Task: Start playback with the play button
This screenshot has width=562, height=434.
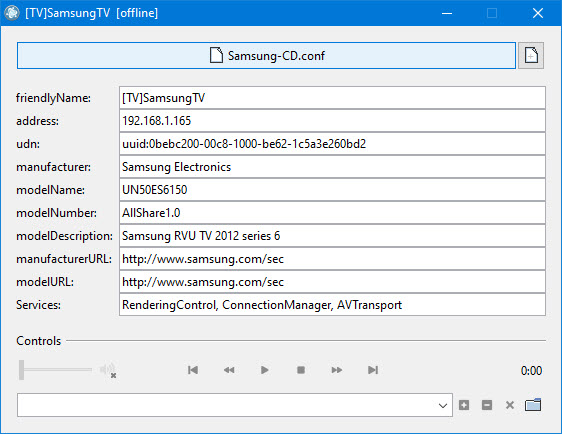Action: point(265,370)
